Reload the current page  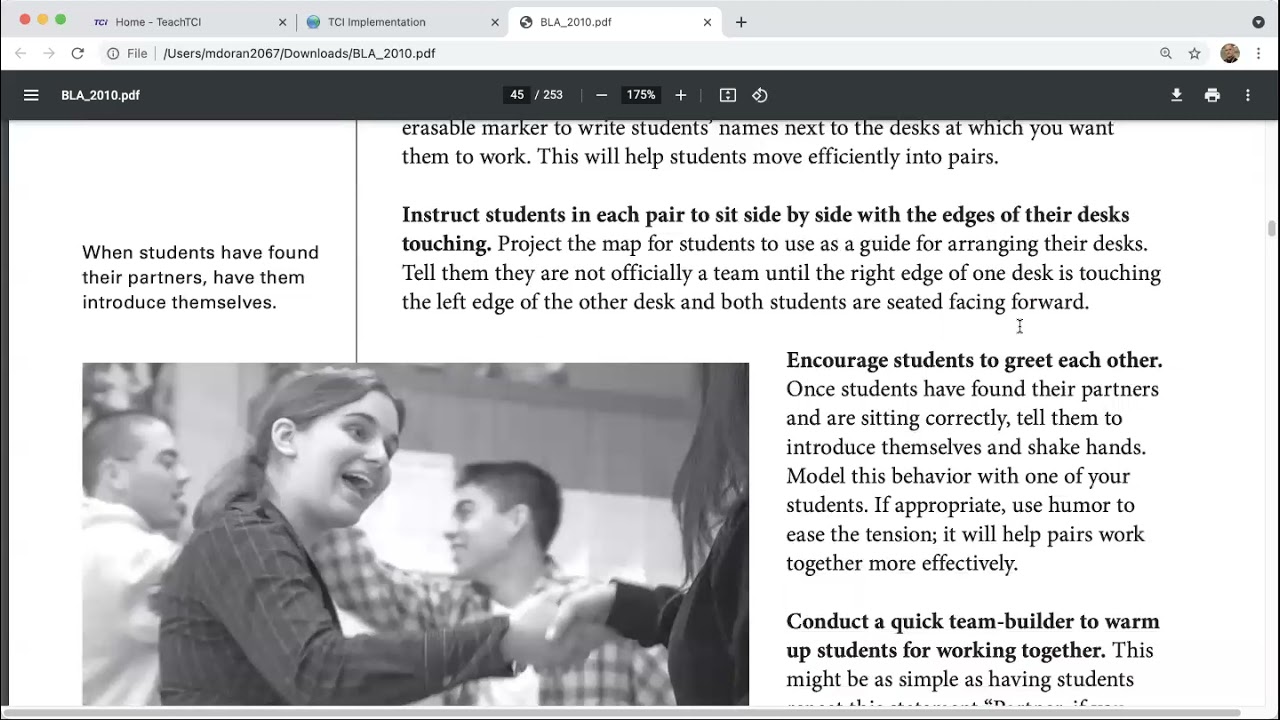(x=77, y=53)
